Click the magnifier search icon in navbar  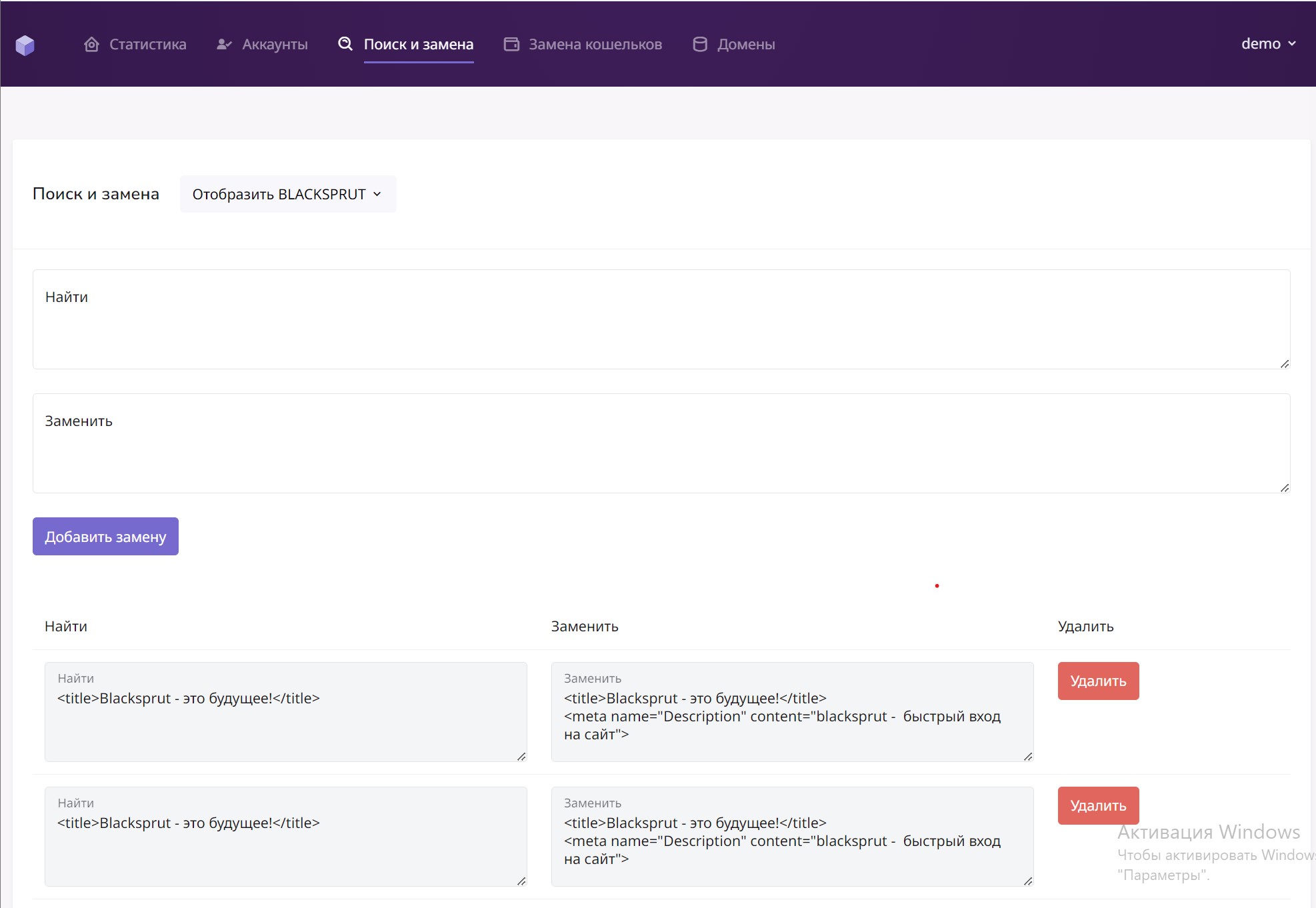point(345,44)
